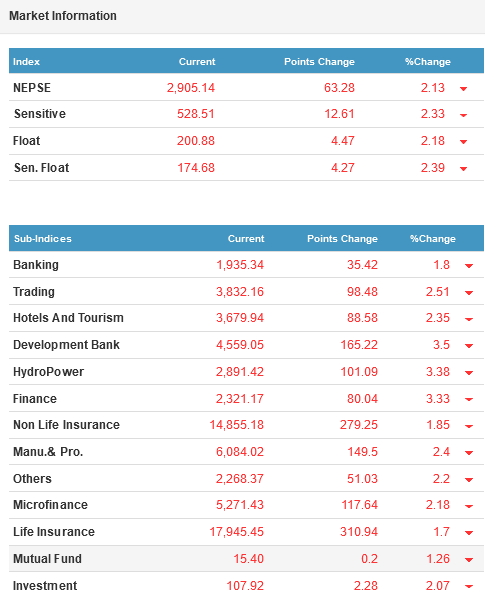Click the down arrow next to HydroPower 3.38
485x594 pixels.
[469, 373]
